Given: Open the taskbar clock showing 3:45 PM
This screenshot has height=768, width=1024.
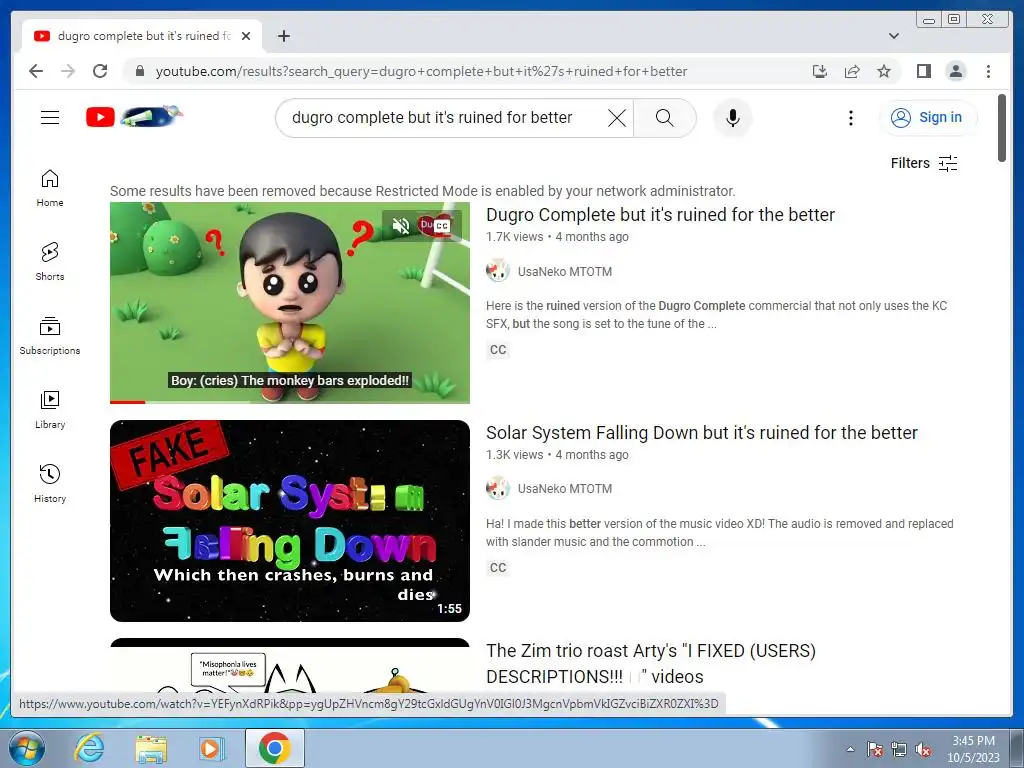Looking at the screenshot, I should (x=973, y=749).
